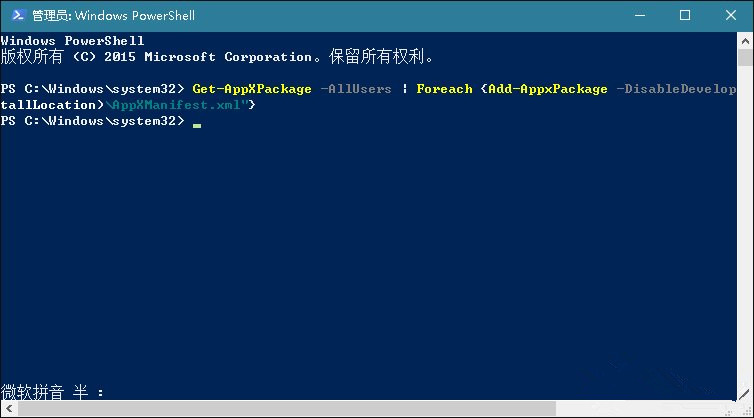This screenshot has height=418, width=754.
Task: Minimize the PowerShell window
Action: click(x=640, y=15)
